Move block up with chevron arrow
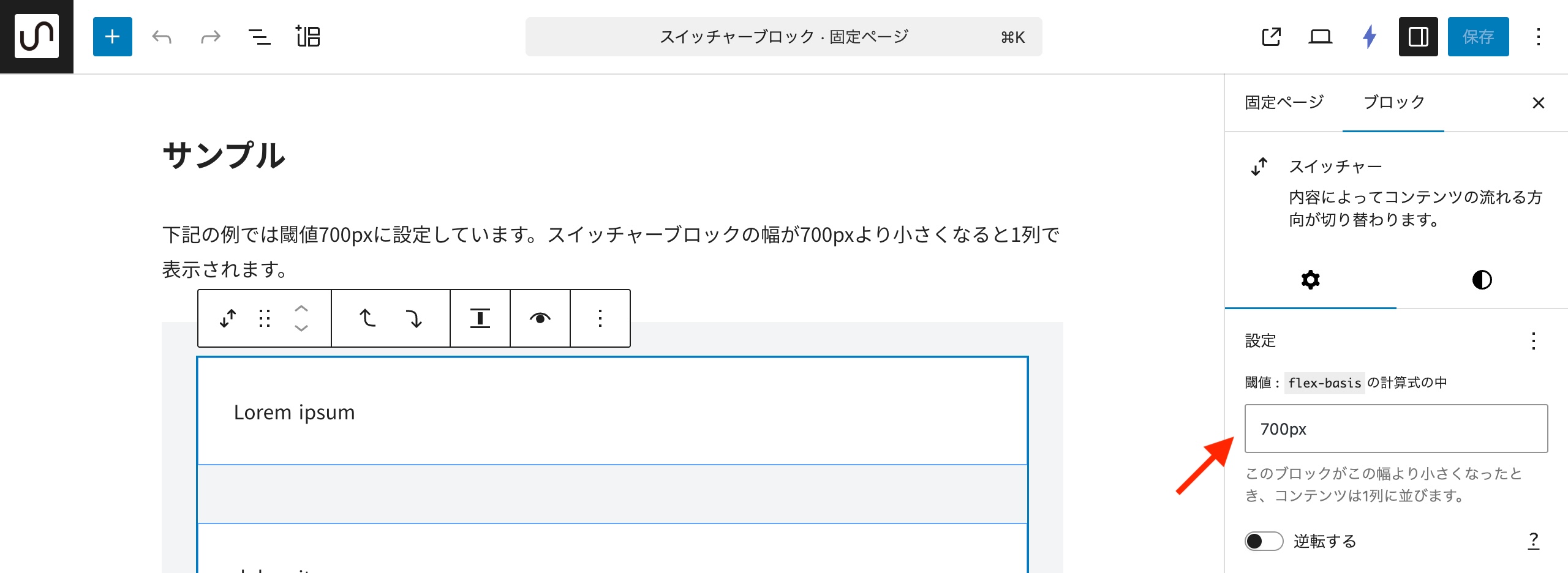This screenshot has height=573, width=1568. (x=301, y=309)
